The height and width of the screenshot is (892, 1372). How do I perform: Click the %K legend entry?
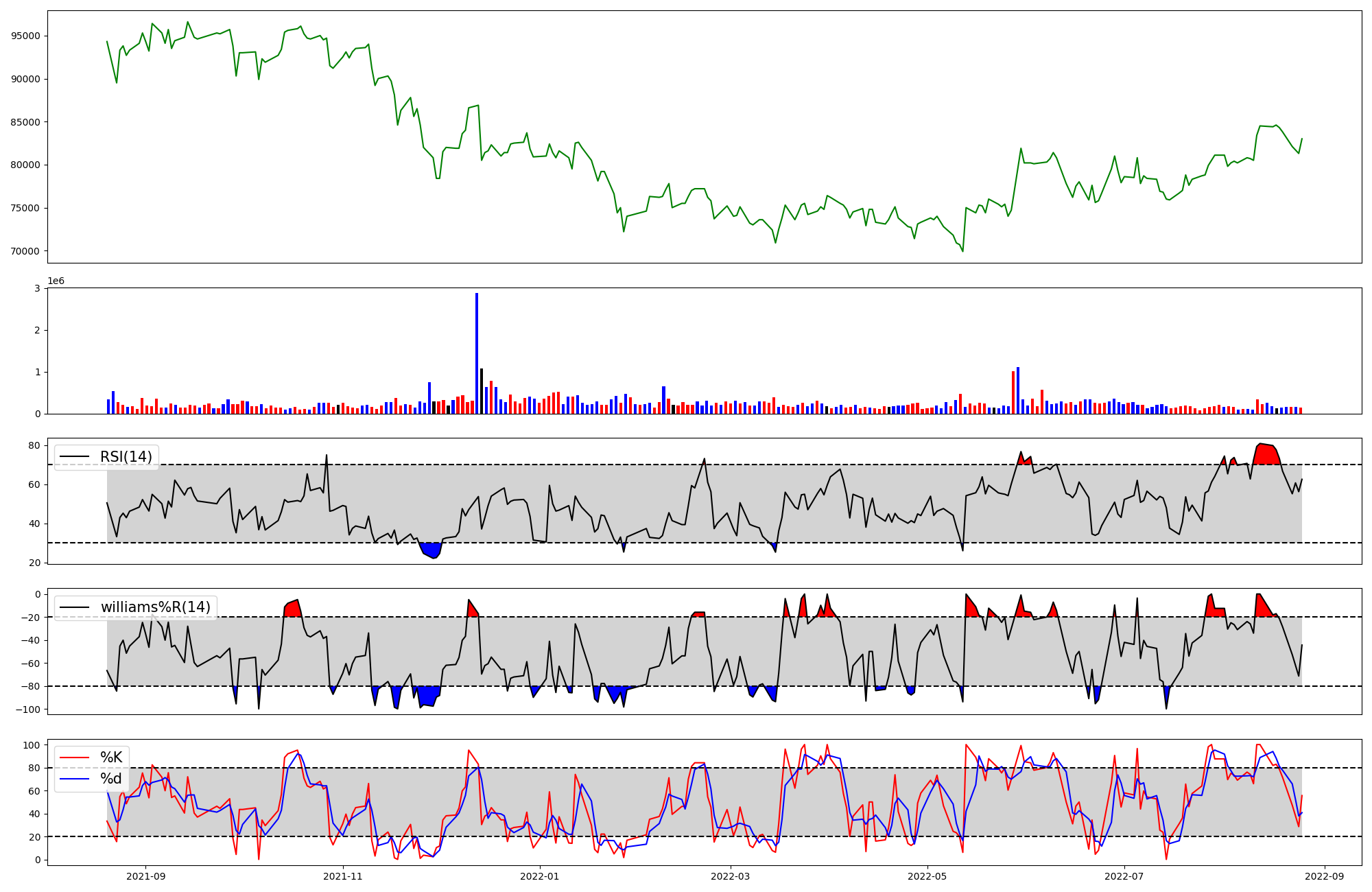[x=111, y=758]
